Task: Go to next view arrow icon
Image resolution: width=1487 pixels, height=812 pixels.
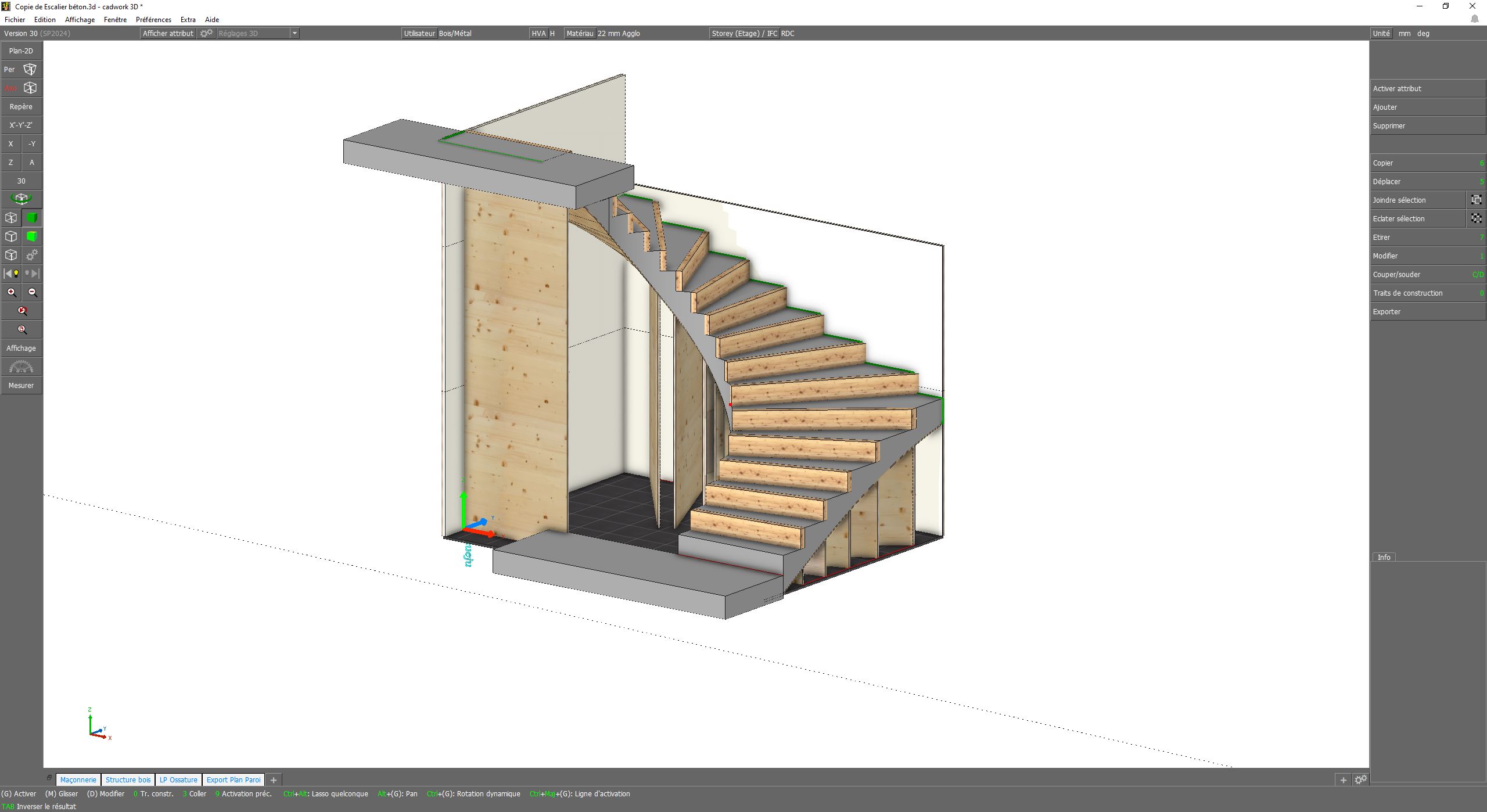Action: pos(32,274)
